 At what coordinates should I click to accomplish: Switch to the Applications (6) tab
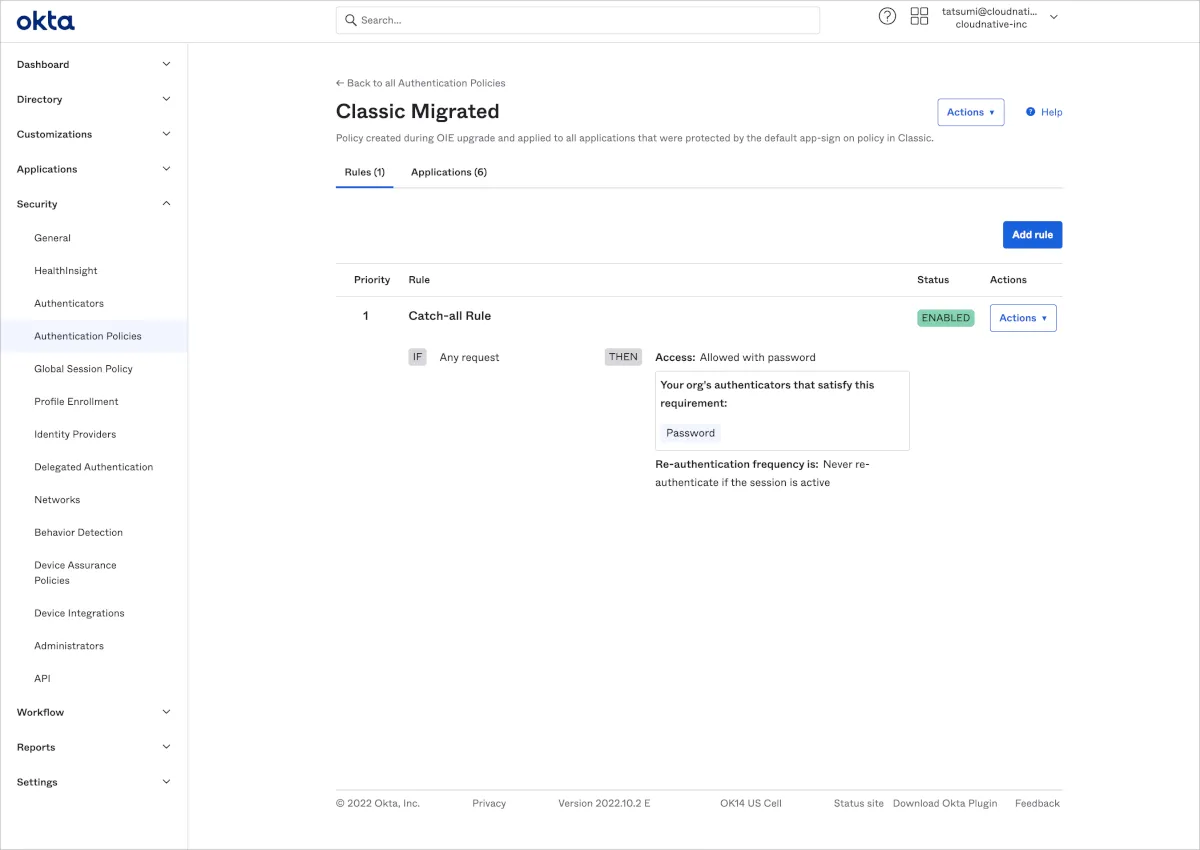(x=449, y=172)
